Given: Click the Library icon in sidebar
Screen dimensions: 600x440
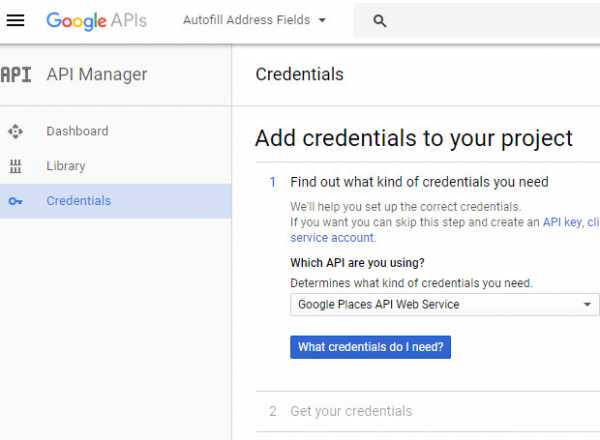Looking at the screenshot, I should pyautogui.click(x=15, y=166).
